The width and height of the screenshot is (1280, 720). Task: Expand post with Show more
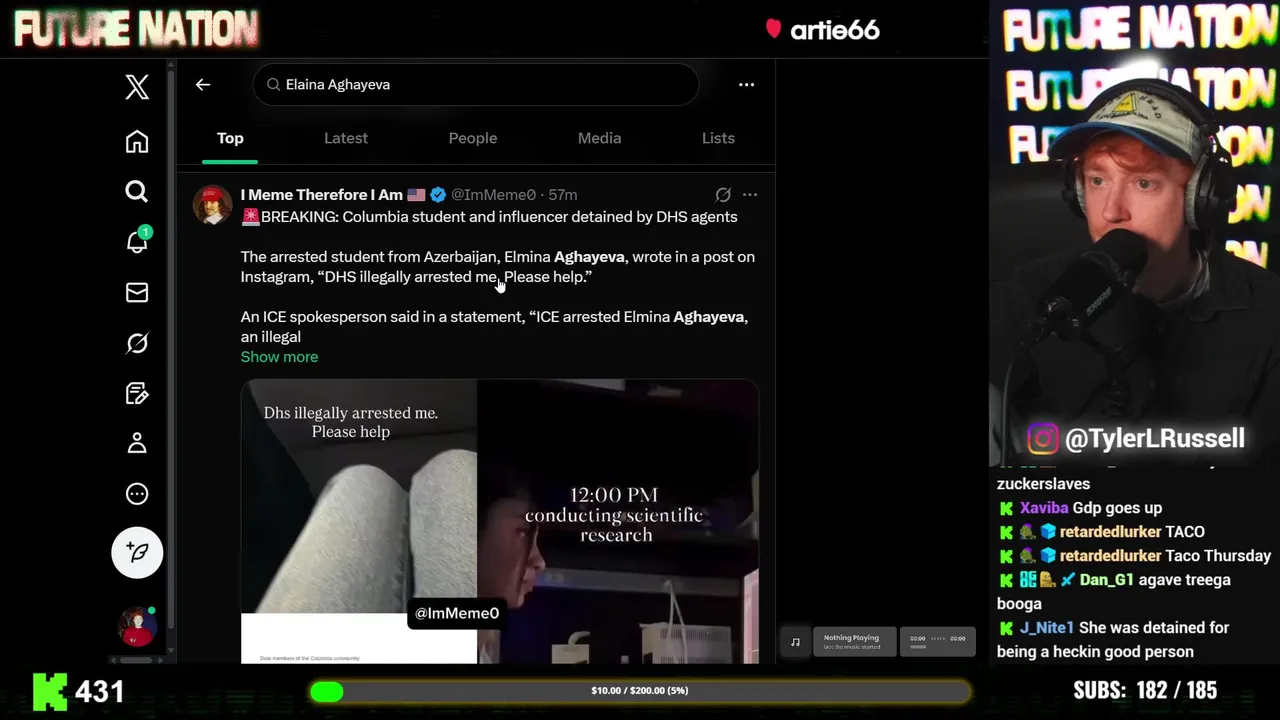pos(279,357)
